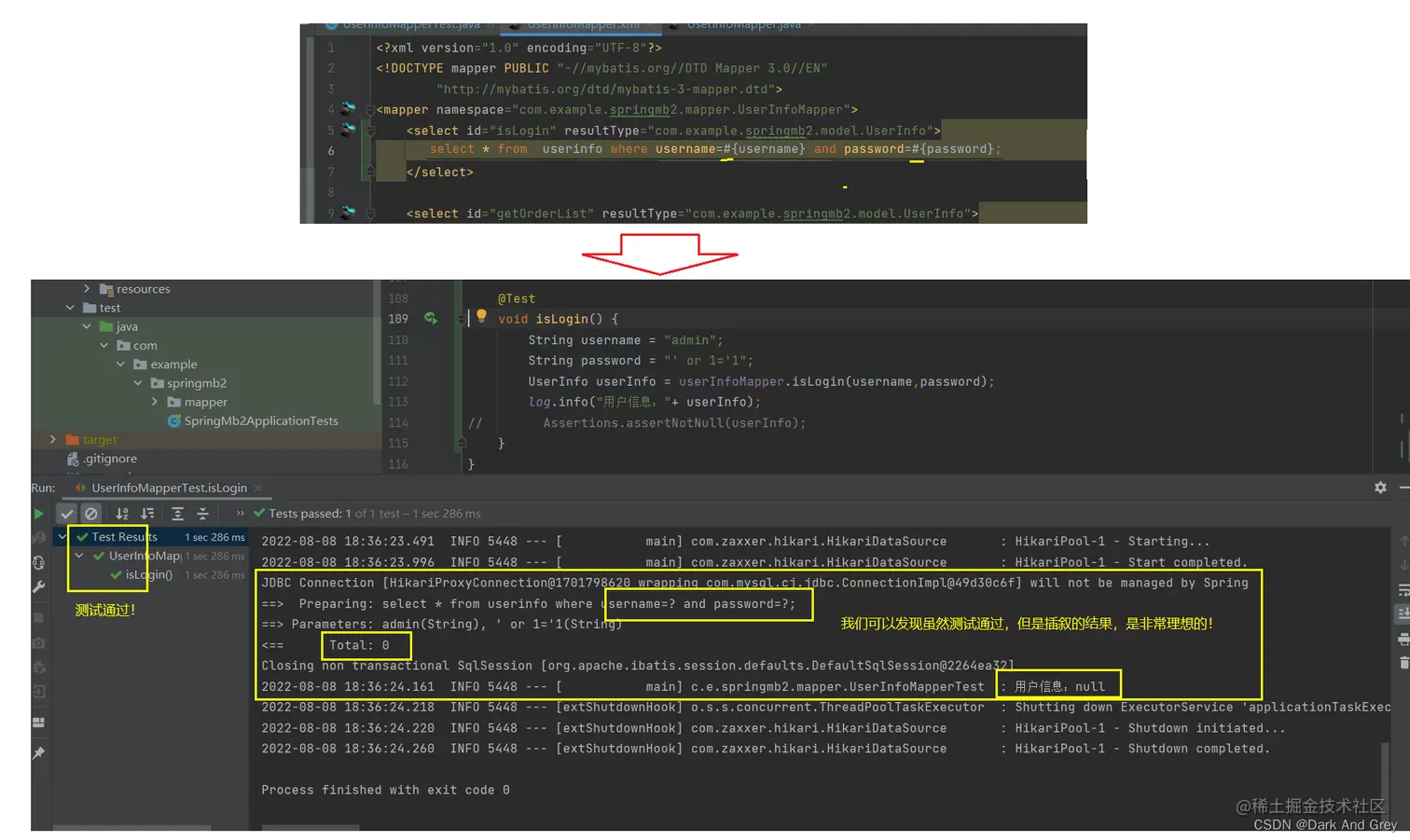Hide the Run tool window
Image resolution: width=1410 pixels, height=840 pixels.
point(1404,488)
